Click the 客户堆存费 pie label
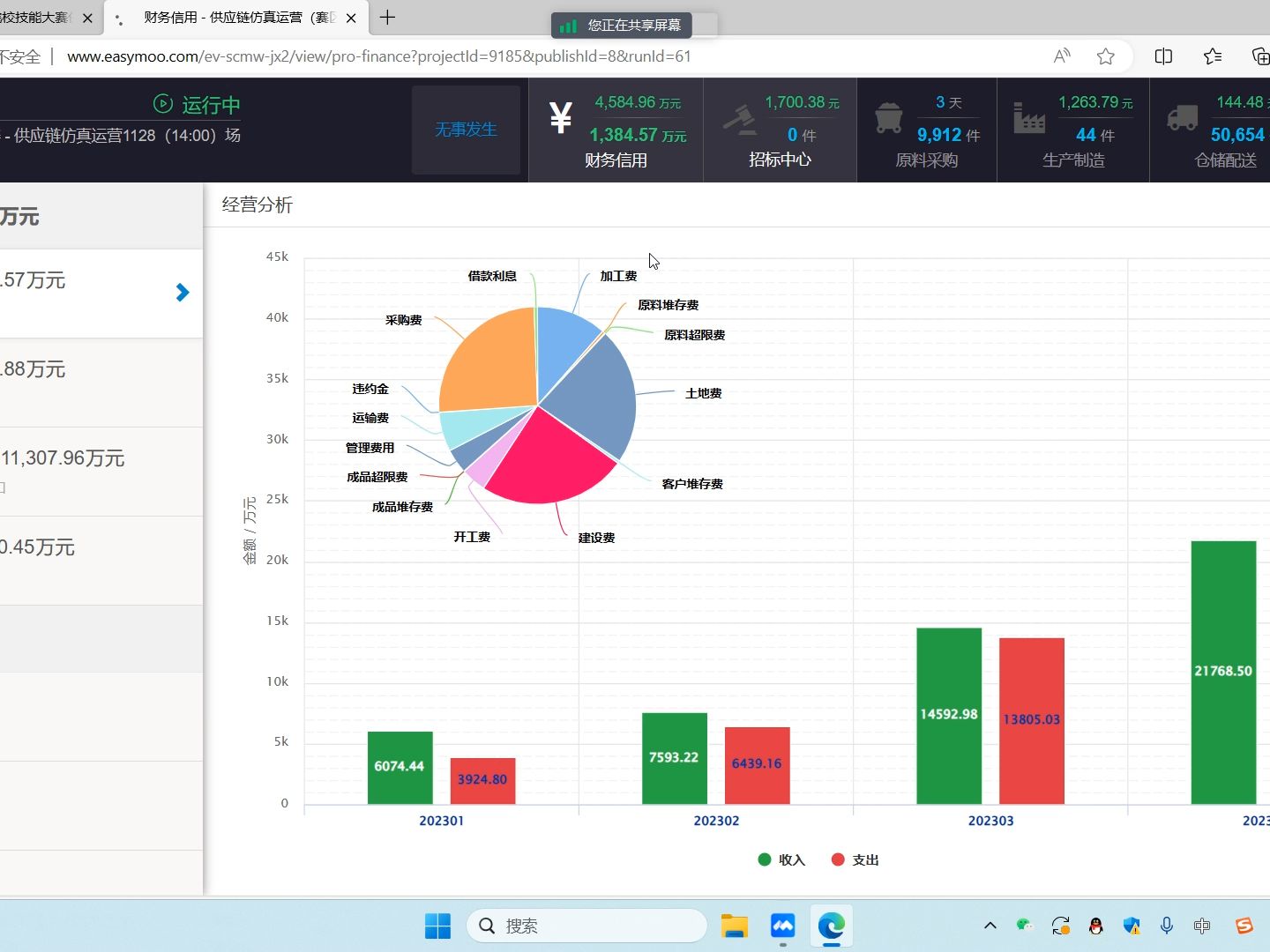 [692, 484]
